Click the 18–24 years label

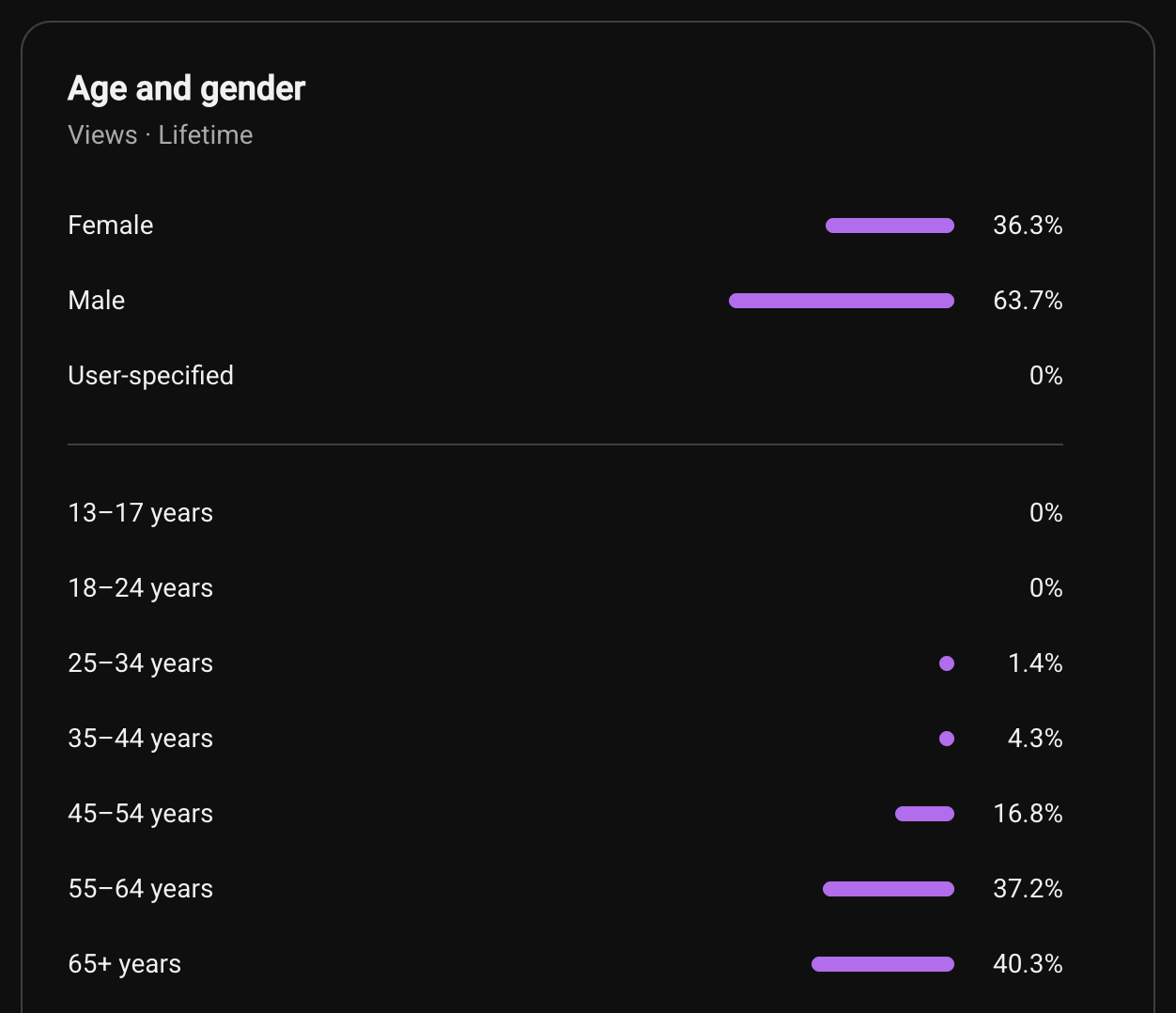[141, 588]
